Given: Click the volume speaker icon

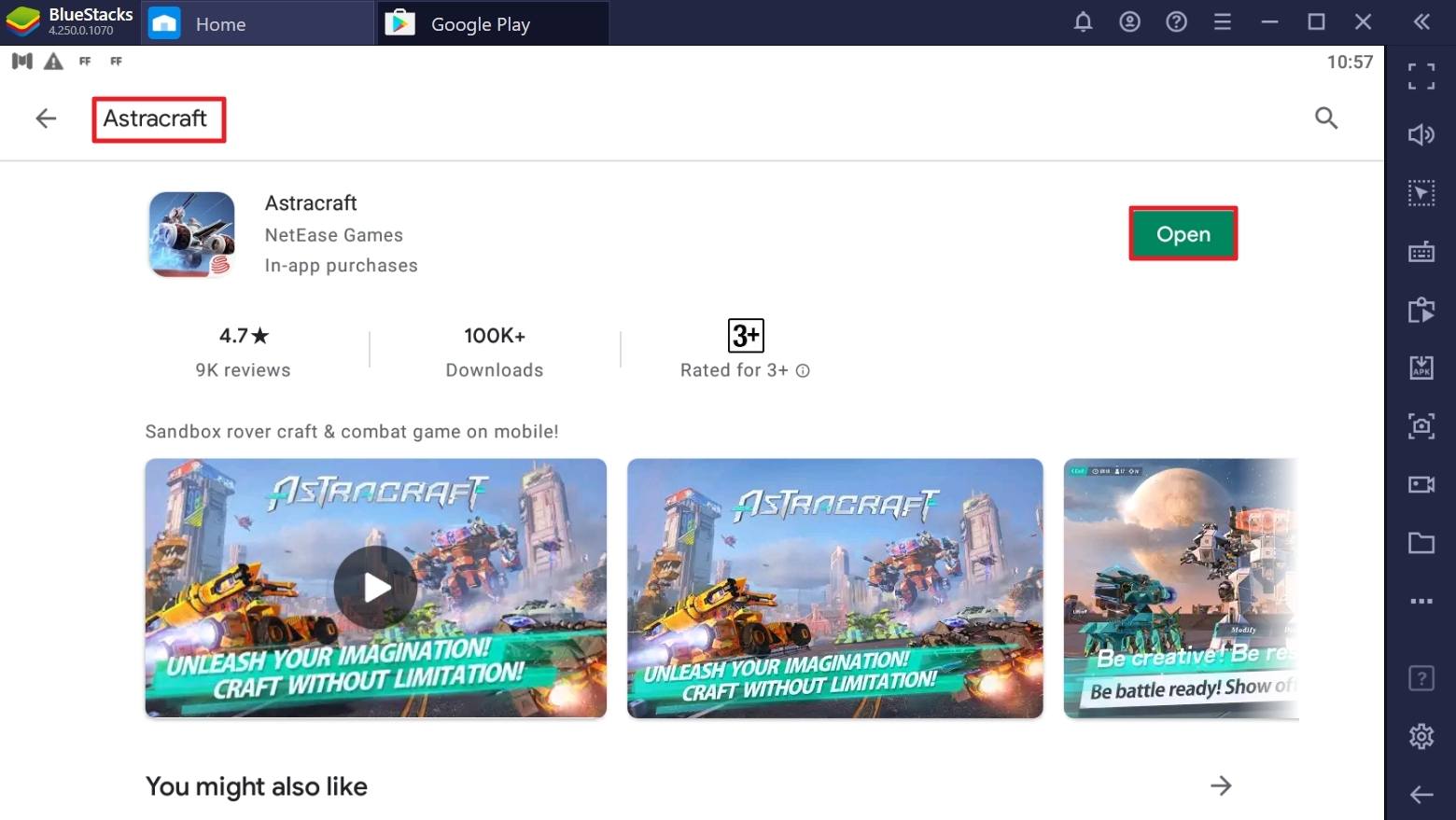Looking at the screenshot, I should click(x=1421, y=134).
